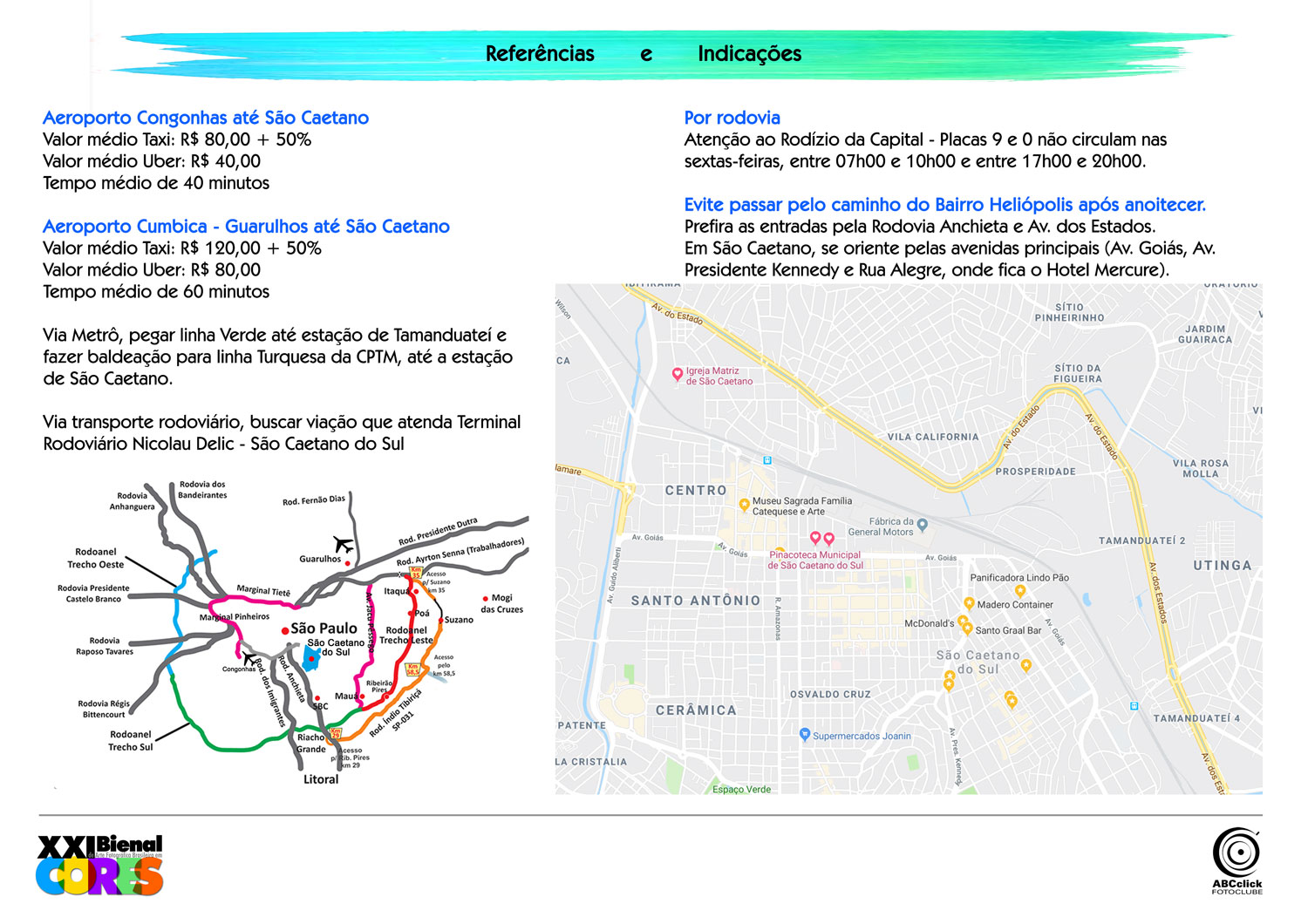Click the text Valor médio Uber: R$ 40,00
The image size is (1308, 924).
pyautogui.click(x=152, y=161)
